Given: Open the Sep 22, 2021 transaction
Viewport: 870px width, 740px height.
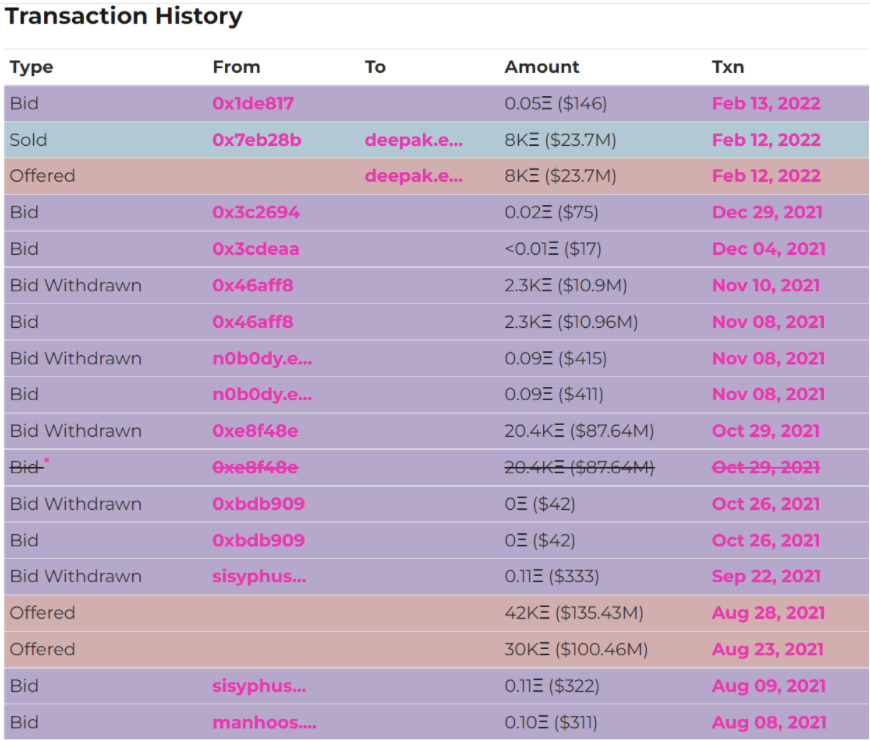Looking at the screenshot, I should pos(765,576).
